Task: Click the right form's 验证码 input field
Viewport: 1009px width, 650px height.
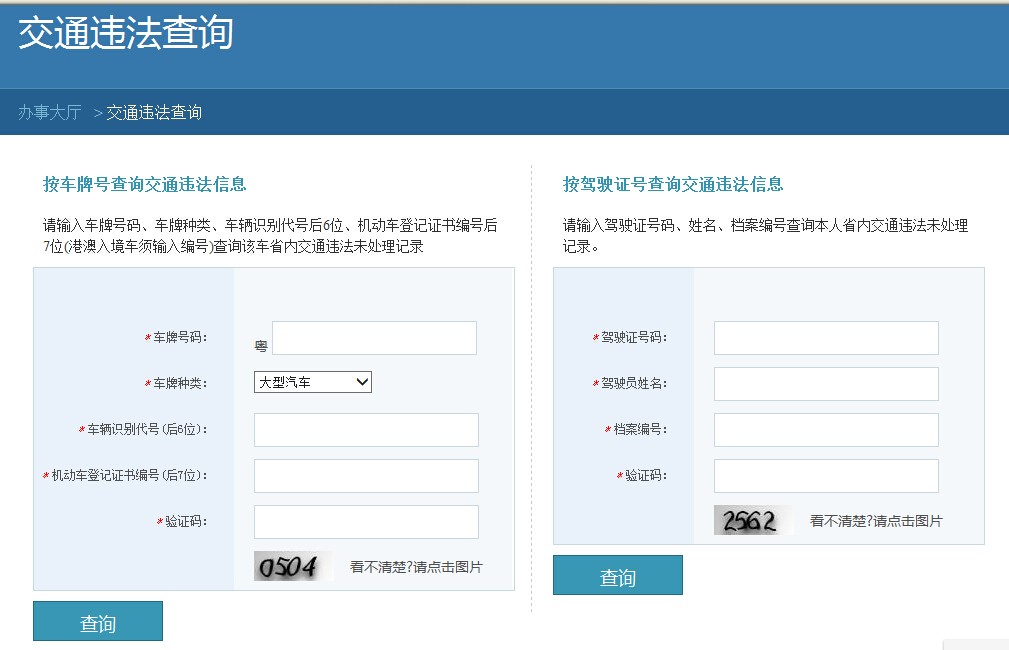Action: tap(826, 476)
